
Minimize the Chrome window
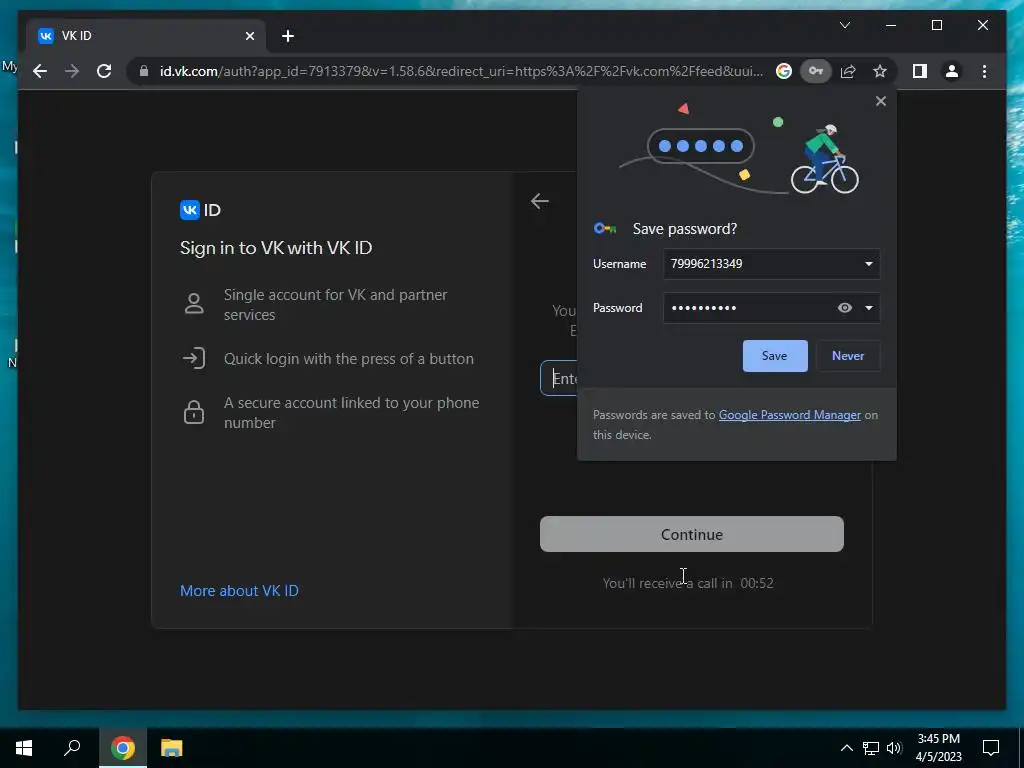coord(891,25)
